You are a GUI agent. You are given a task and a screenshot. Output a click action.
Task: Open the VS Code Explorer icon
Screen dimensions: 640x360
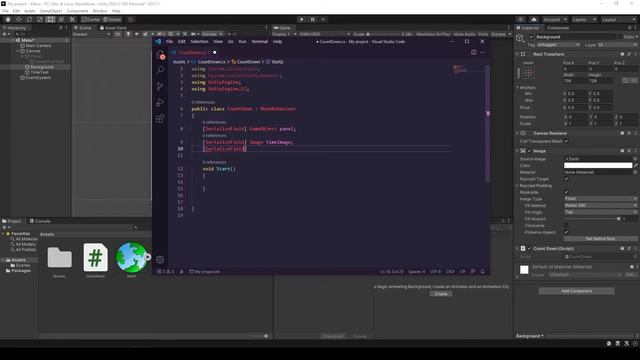point(160,54)
